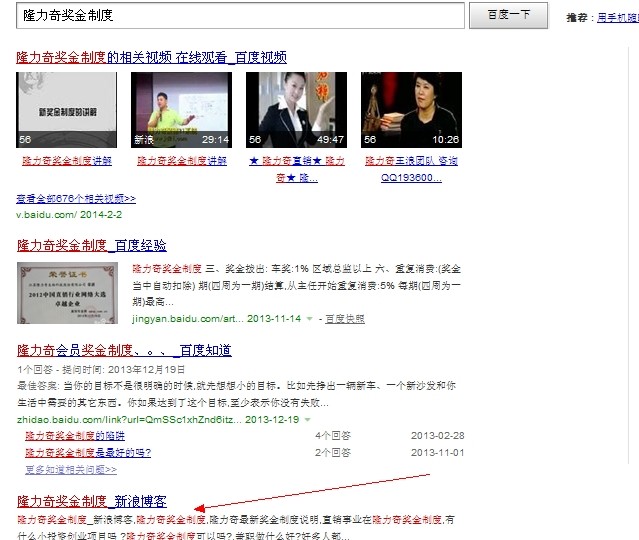Screen dimensions: 639x540
Task: Open 隆力奇会员奖金制度_百度知道 result title
Action: click(124, 350)
